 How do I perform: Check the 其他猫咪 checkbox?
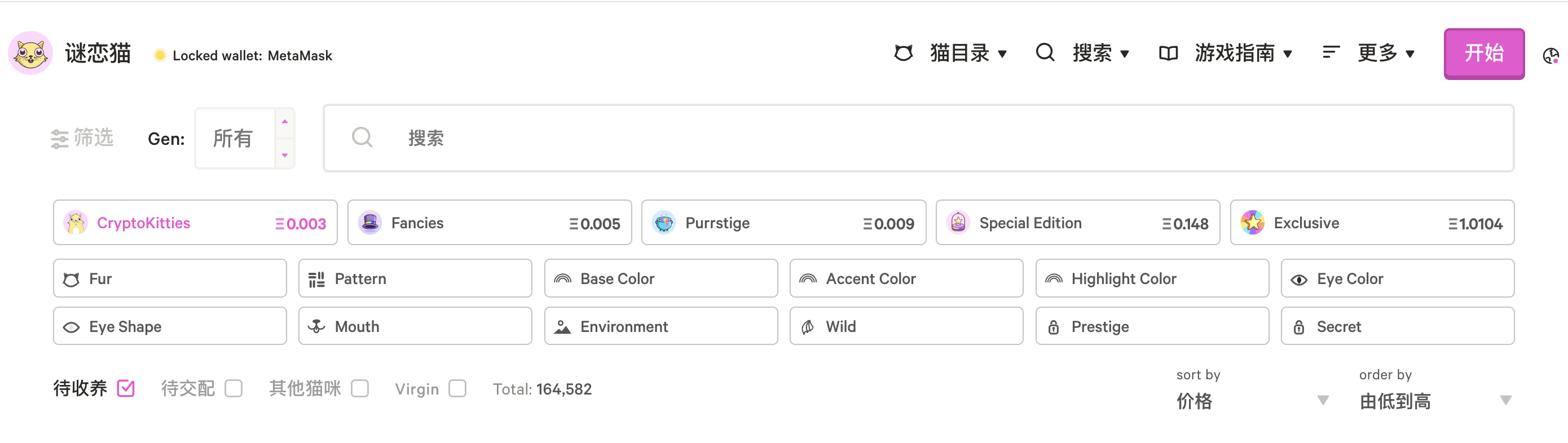(360, 388)
